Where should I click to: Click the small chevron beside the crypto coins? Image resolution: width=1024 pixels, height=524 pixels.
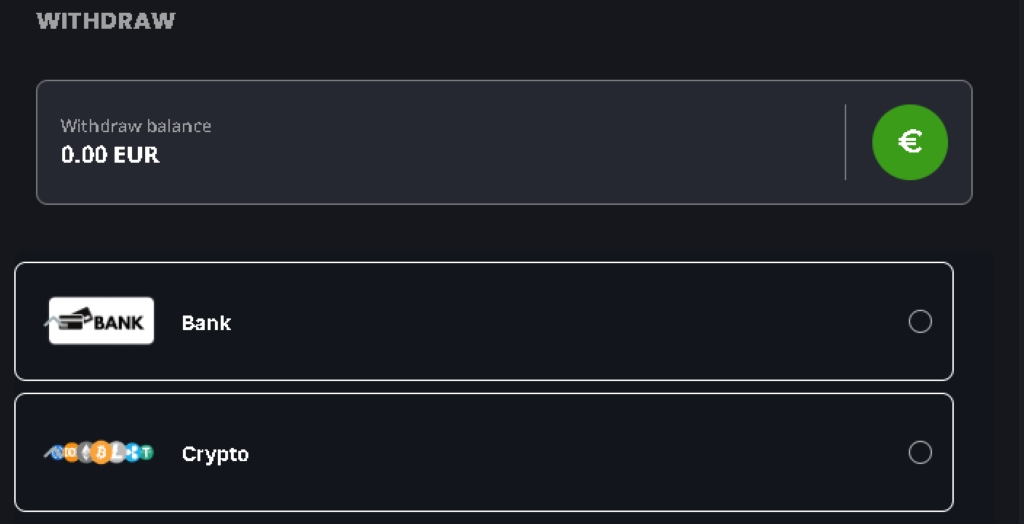[x=48, y=456]
